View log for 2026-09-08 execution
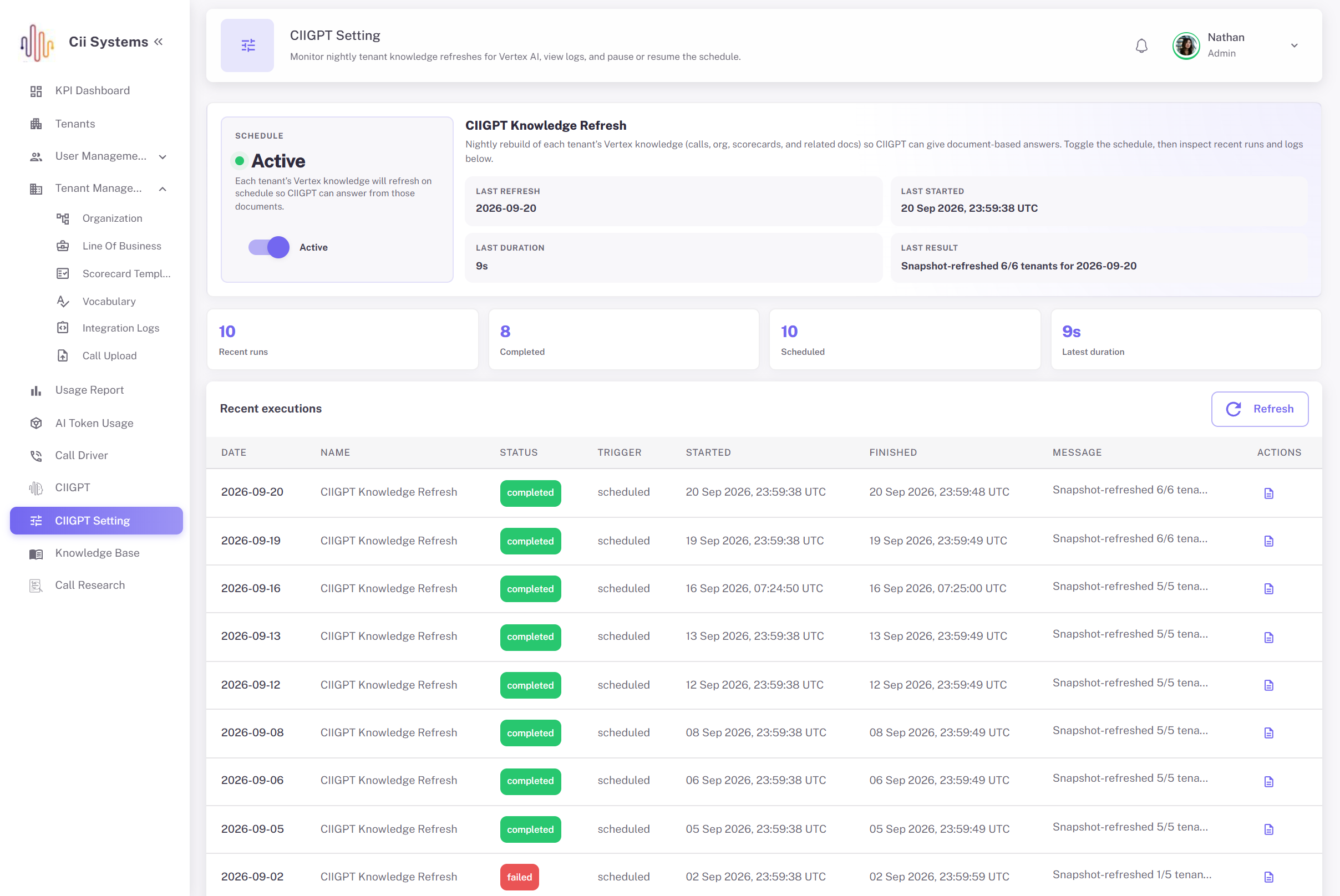1340x896 pixels. click(x=1268, y=733)
